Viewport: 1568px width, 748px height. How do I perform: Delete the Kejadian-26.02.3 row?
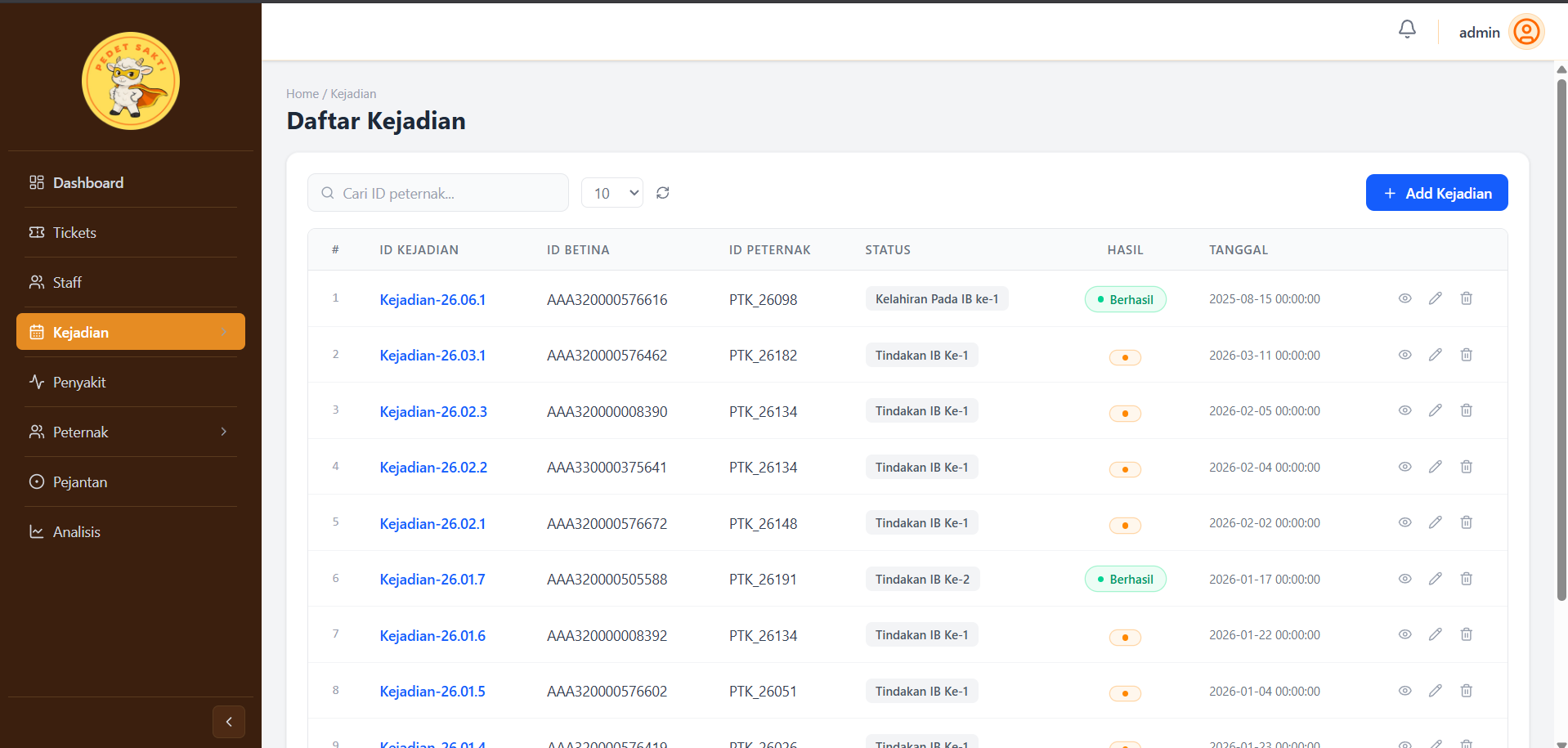[x=1467, y=410]
